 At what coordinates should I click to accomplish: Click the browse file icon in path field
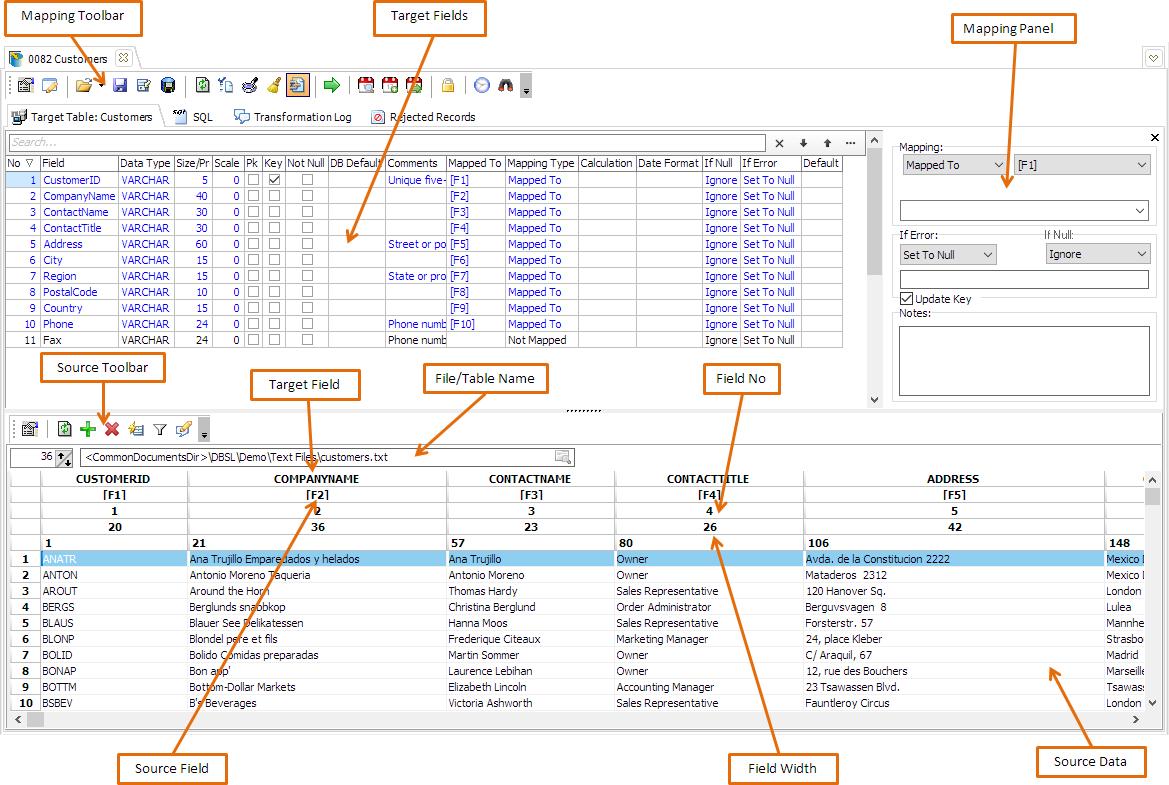coord(563,457)
